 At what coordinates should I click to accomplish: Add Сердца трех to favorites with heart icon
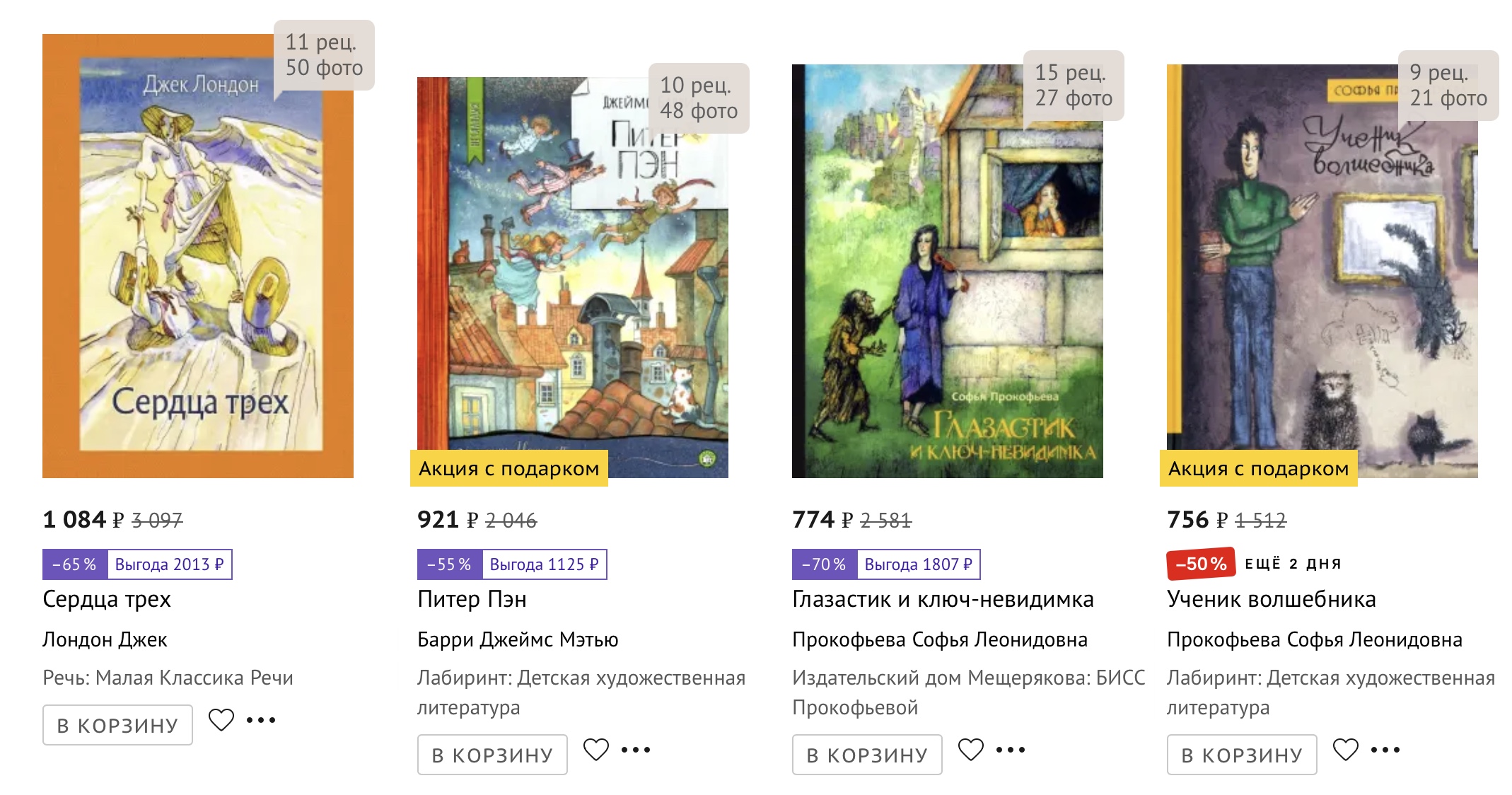[x=221, y=720]
